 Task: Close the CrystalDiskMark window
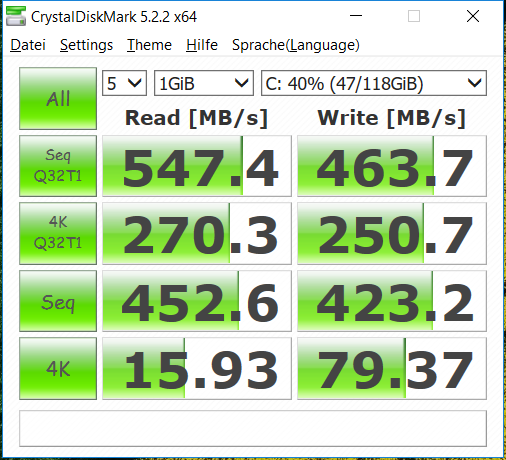473,16
